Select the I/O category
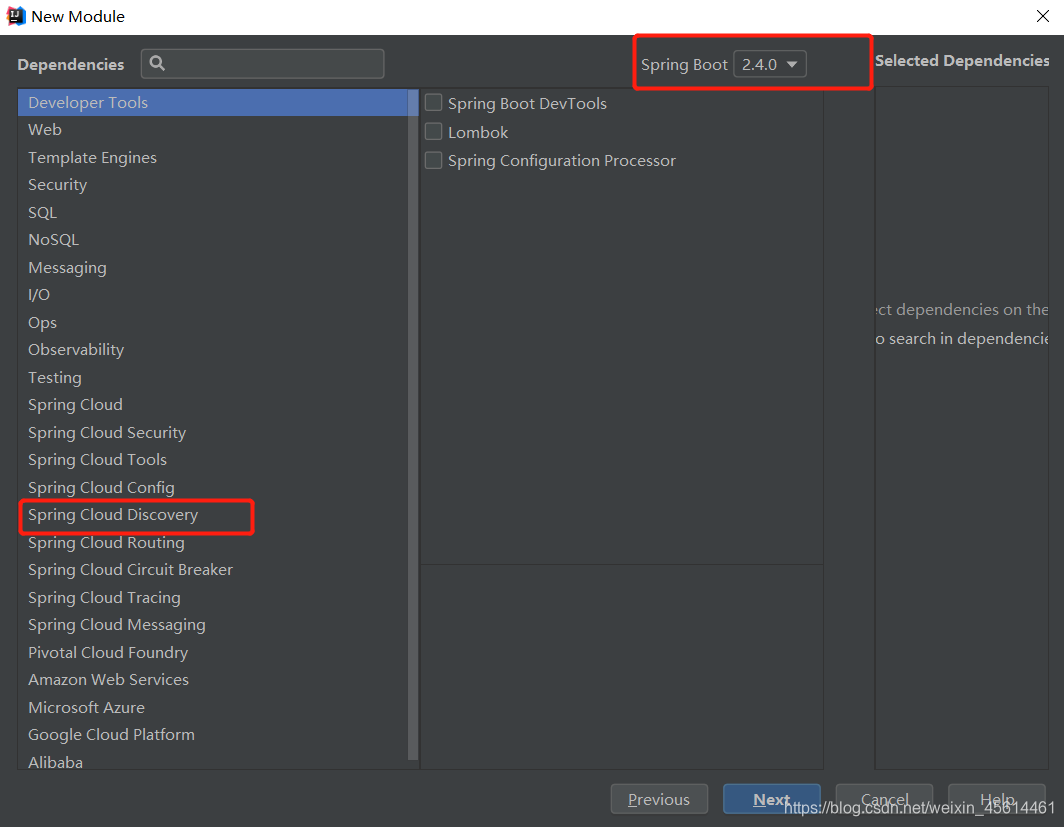The image size is (1064, 827). click(x=213, y=294)
